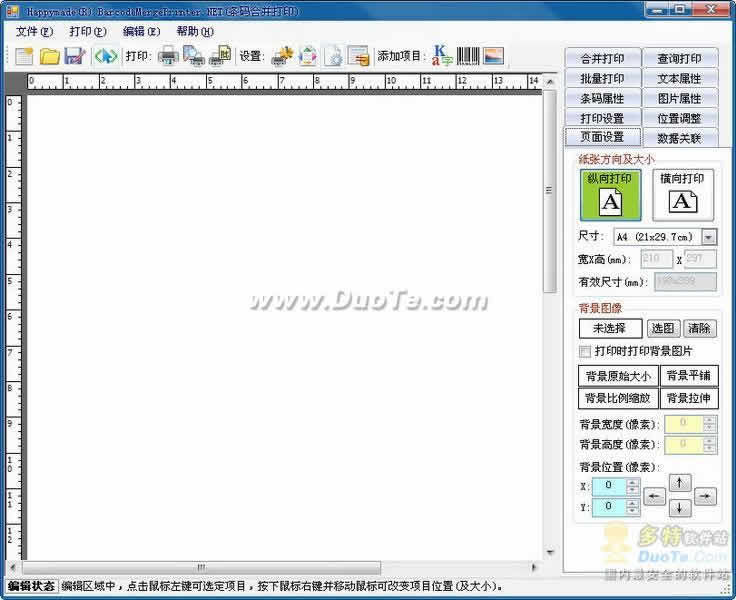The height and width of the screenshot is (600, 736).
Task: Click the paper width field
Action: (x=657, y=259)
